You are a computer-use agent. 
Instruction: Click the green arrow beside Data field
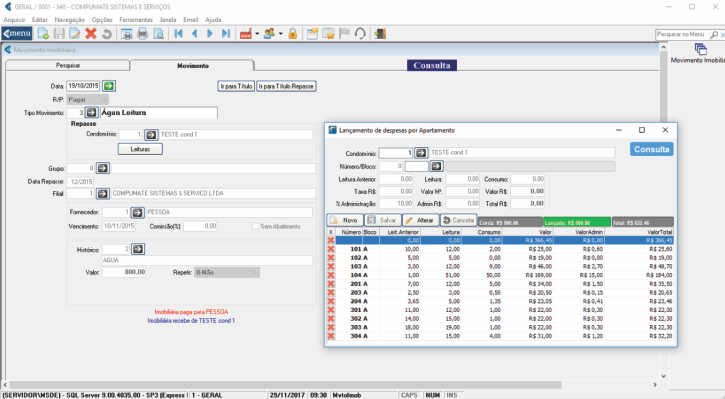click(x=109, y=86)
